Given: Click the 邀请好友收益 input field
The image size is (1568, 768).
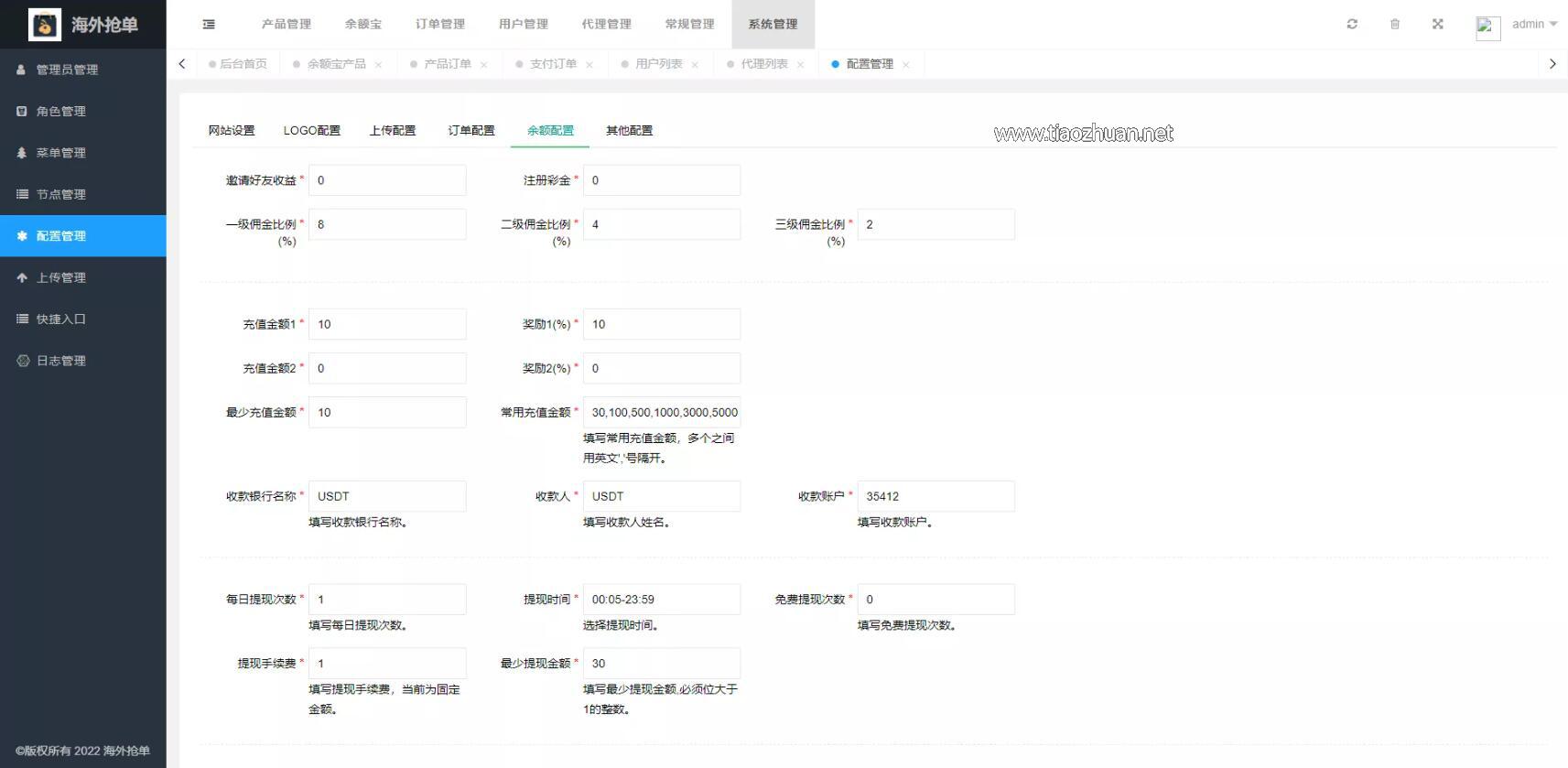Looking at the screenshot, I should pos(387,180).
